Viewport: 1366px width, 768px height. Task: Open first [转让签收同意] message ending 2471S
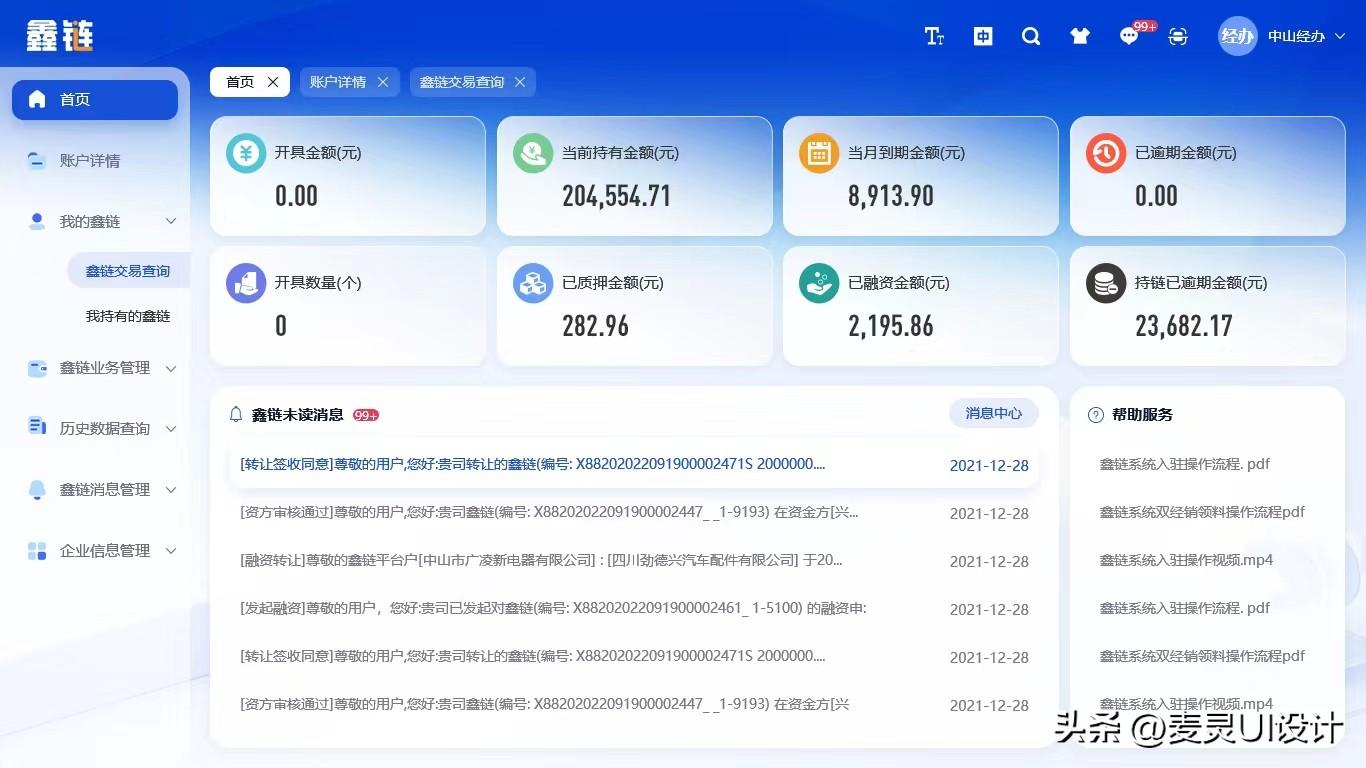(x=634, y=465)
